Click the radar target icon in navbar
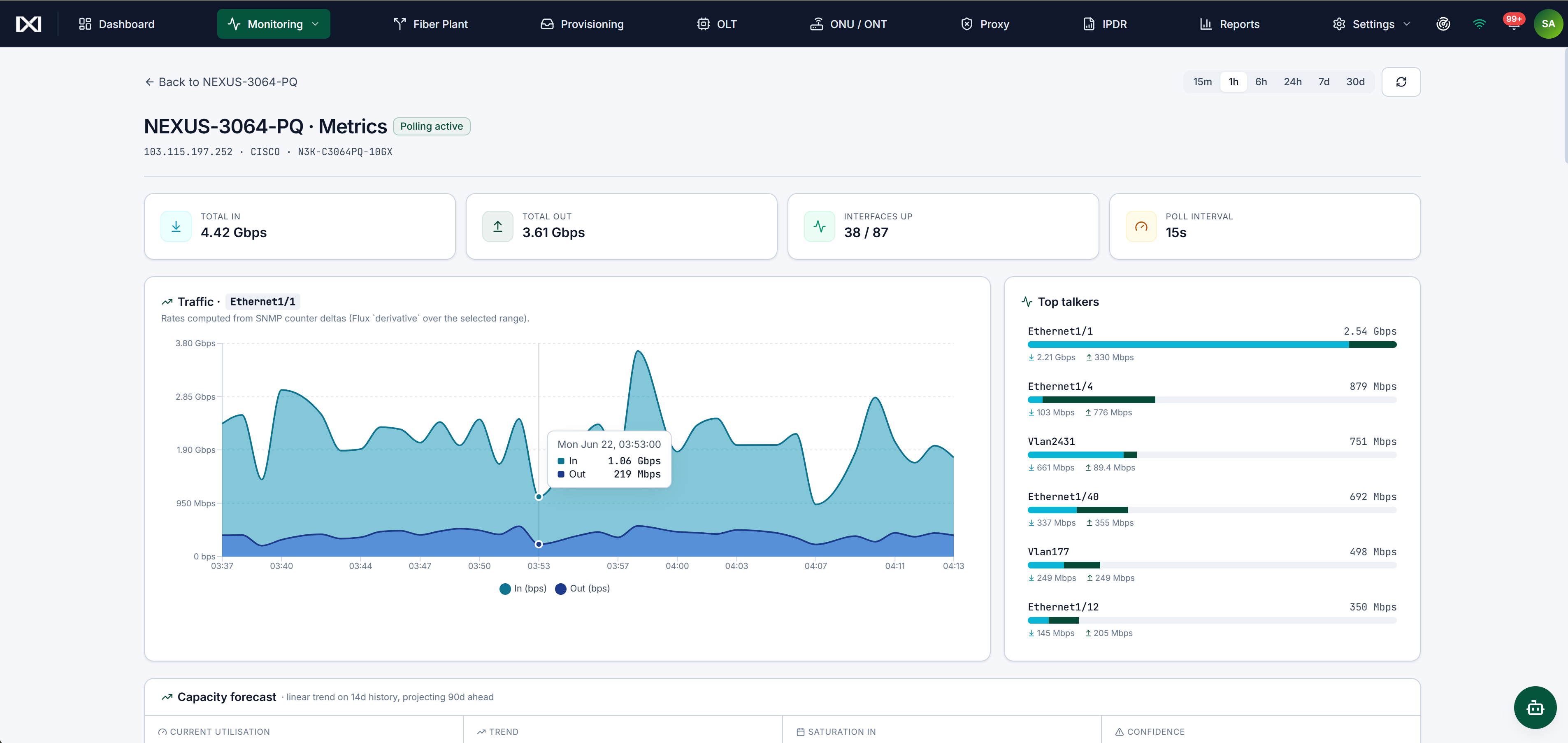Image resolution: width=1568 pixels, height=743 pixels. point(1443,24)
